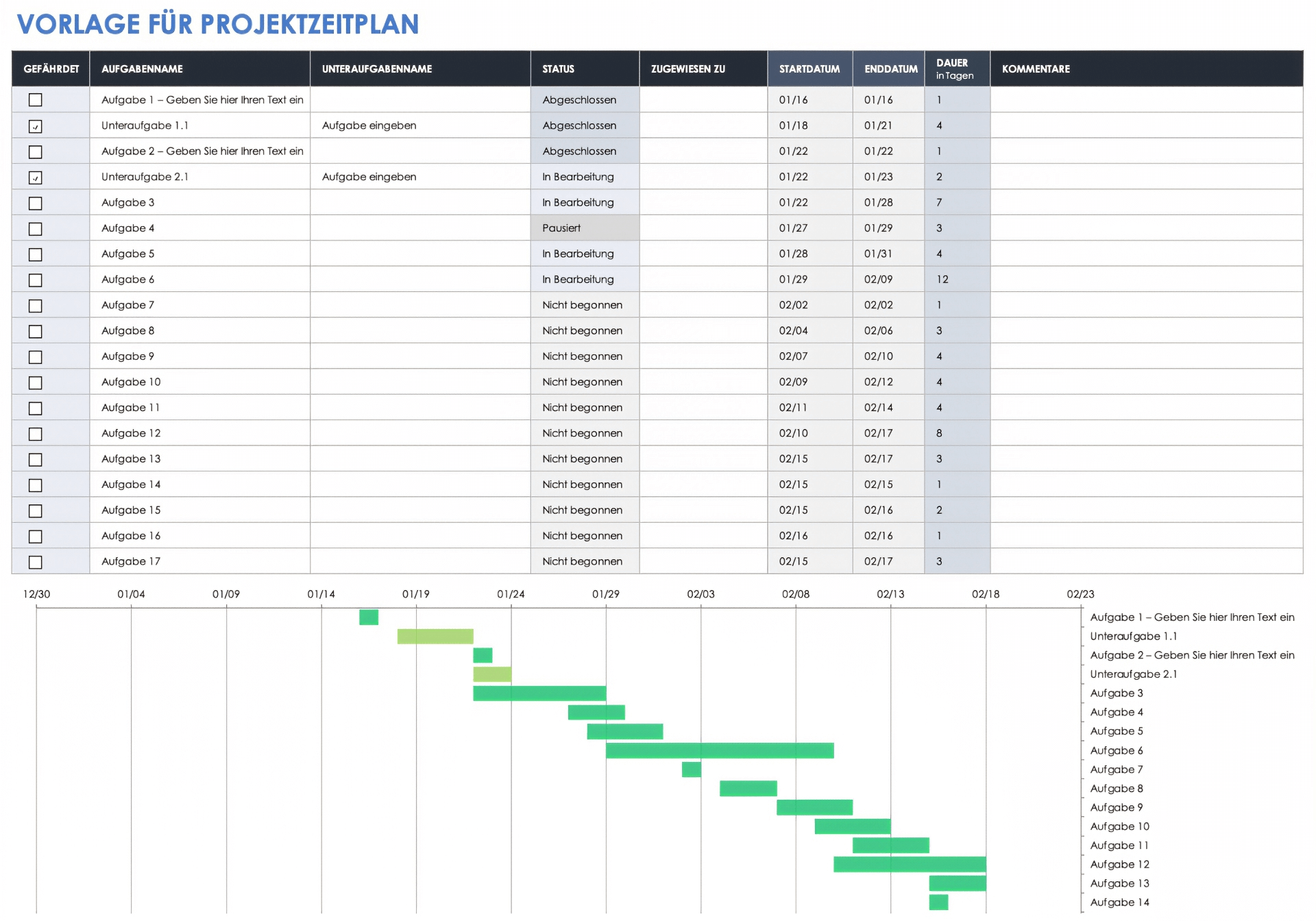
Task: Click the end date 02/17 of Aufgabe 12
Action: pyautogui.click(x=889, y=433)
